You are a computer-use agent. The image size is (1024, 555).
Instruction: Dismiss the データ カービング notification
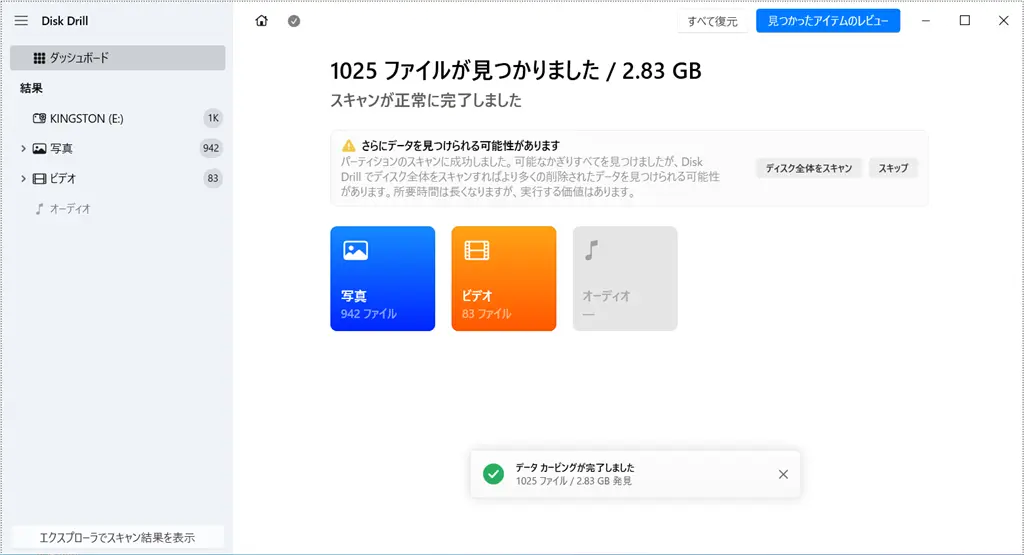[x=783, y=474]
